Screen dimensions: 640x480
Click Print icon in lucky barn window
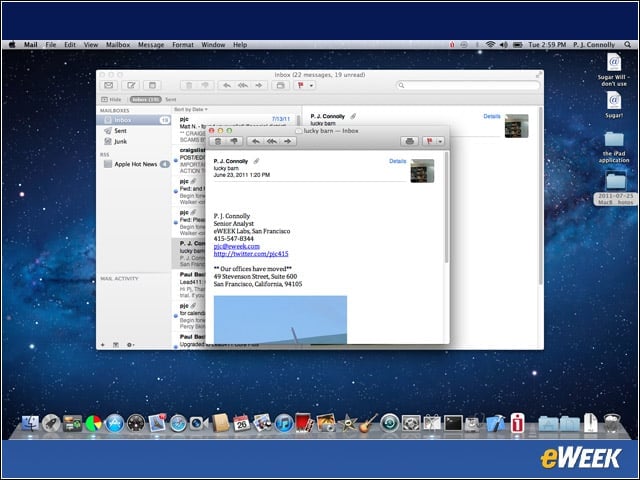[x=409, y=141]
